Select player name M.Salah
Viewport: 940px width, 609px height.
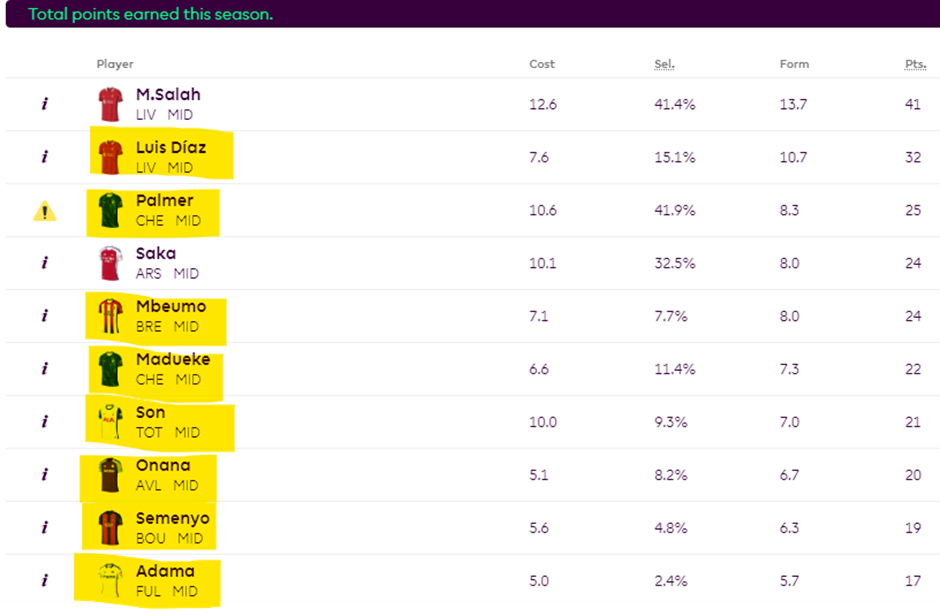(x=168, y=95)
